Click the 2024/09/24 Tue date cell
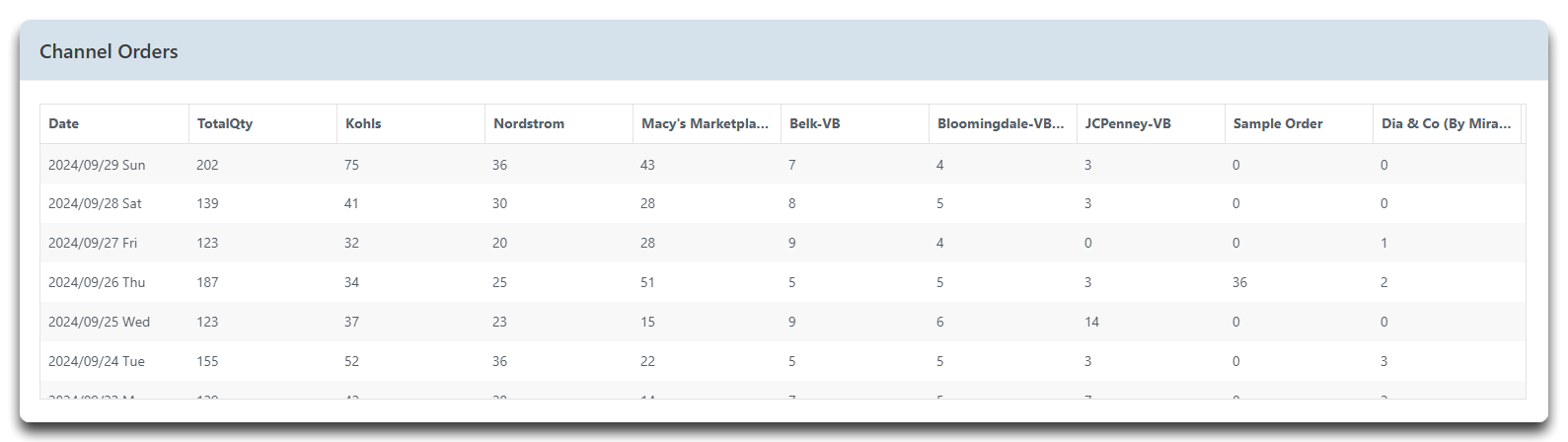The width and height of the screenshot is (1568, 442). 97,361
